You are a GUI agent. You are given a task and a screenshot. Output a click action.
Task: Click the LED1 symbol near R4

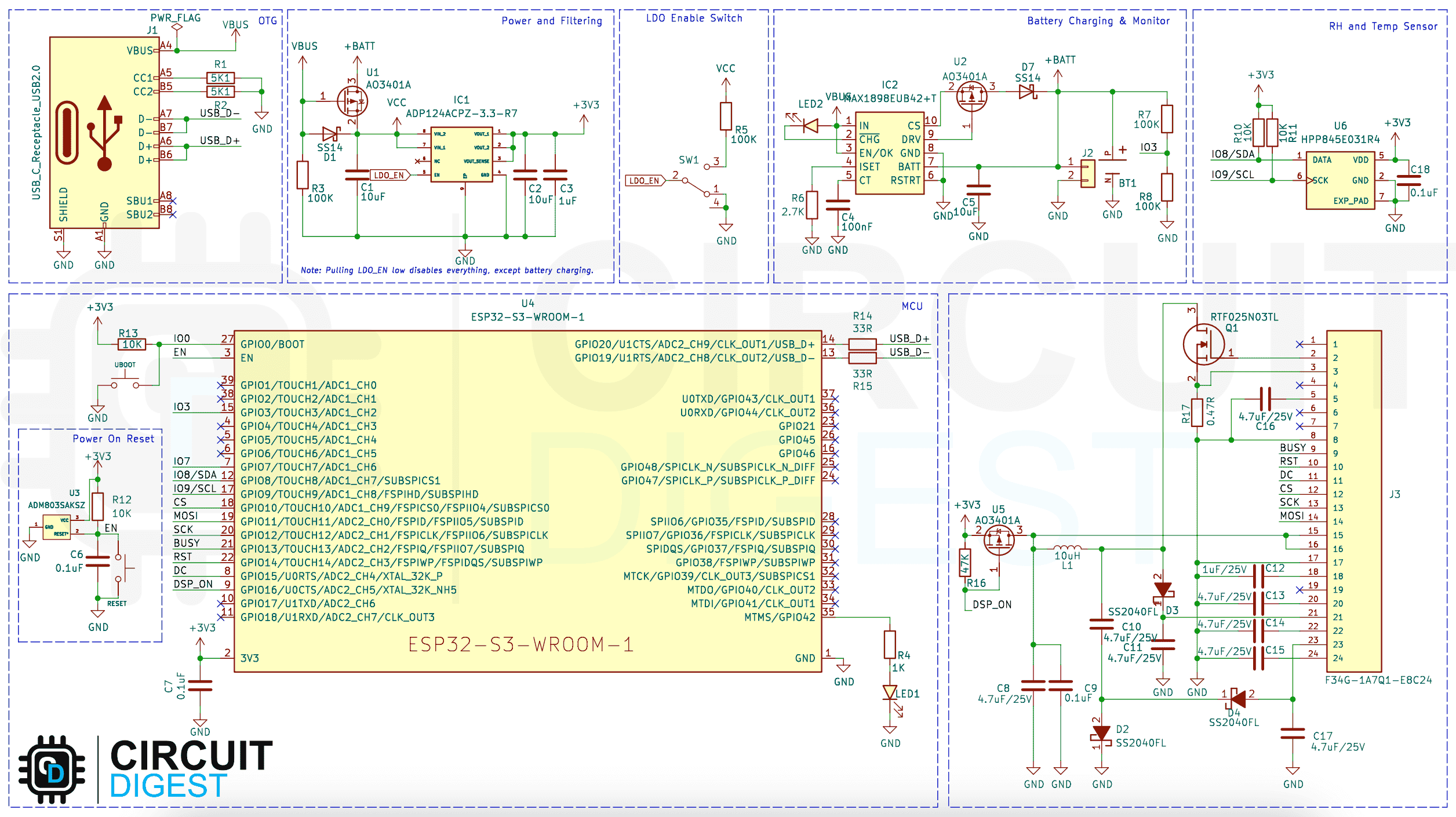click(889, 693)
